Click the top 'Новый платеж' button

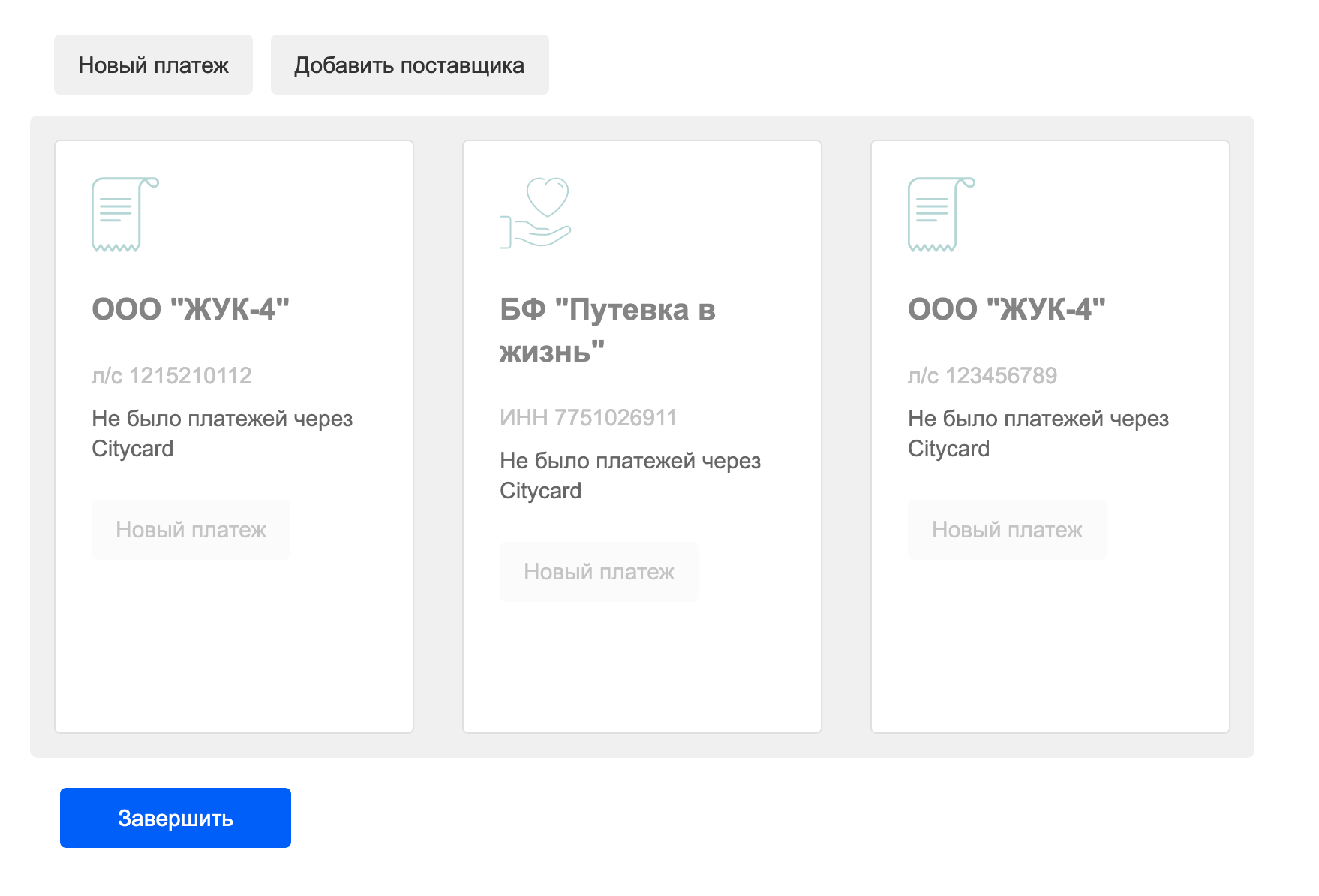(x=153, y=65)
